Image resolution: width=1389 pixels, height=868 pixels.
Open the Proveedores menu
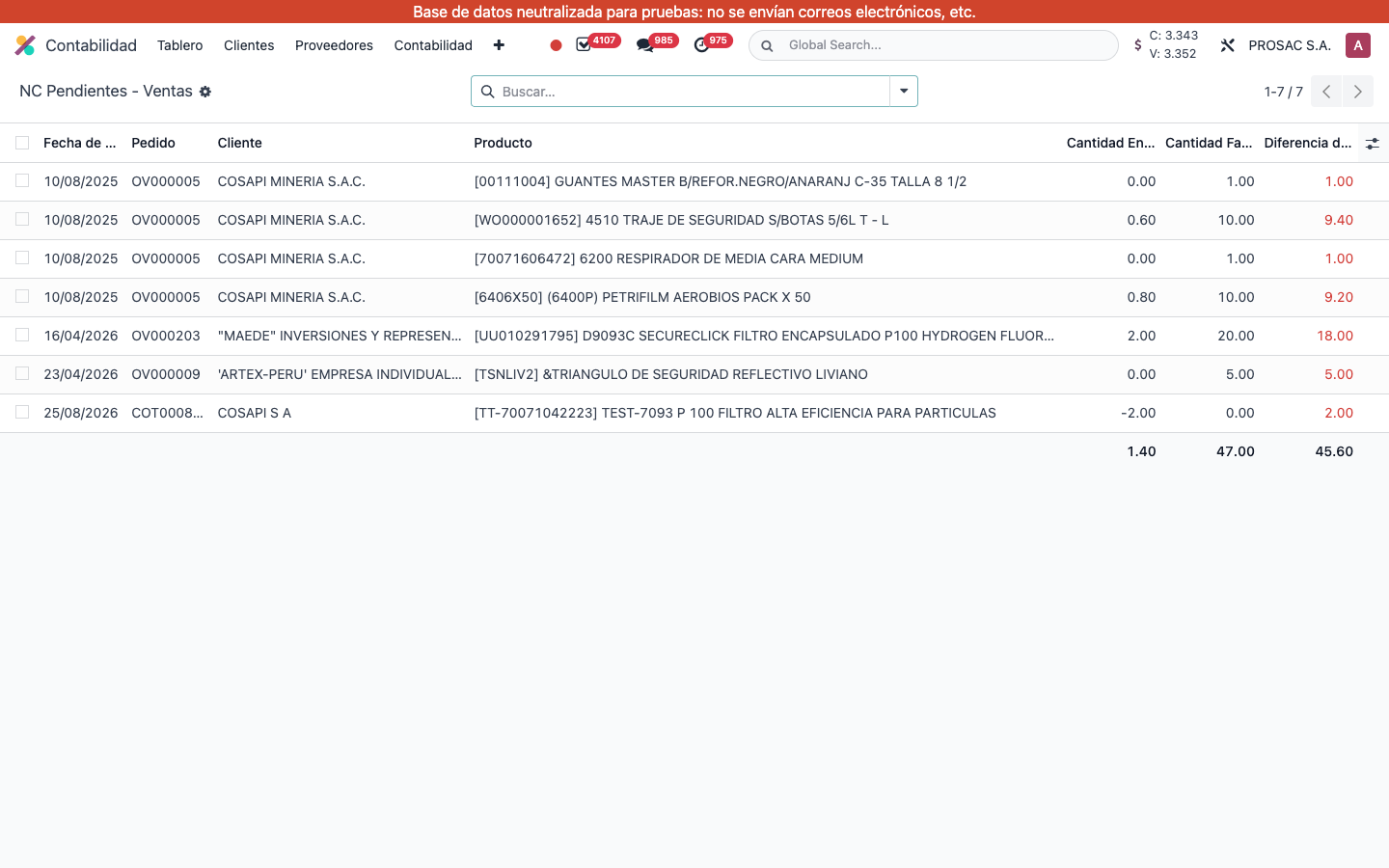[x=334, y=45]
